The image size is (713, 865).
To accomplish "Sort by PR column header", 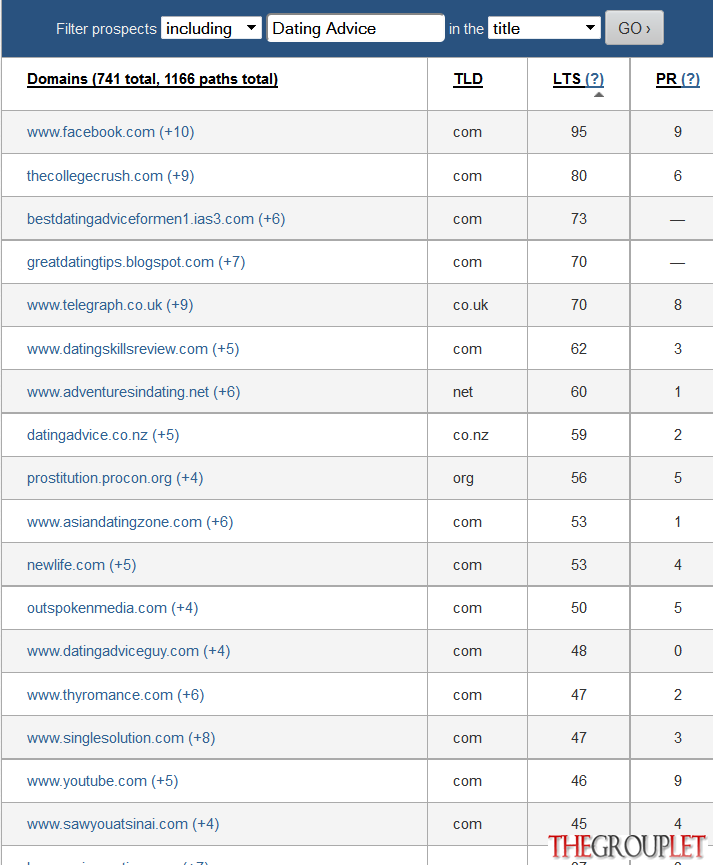I will coord(666,79).
